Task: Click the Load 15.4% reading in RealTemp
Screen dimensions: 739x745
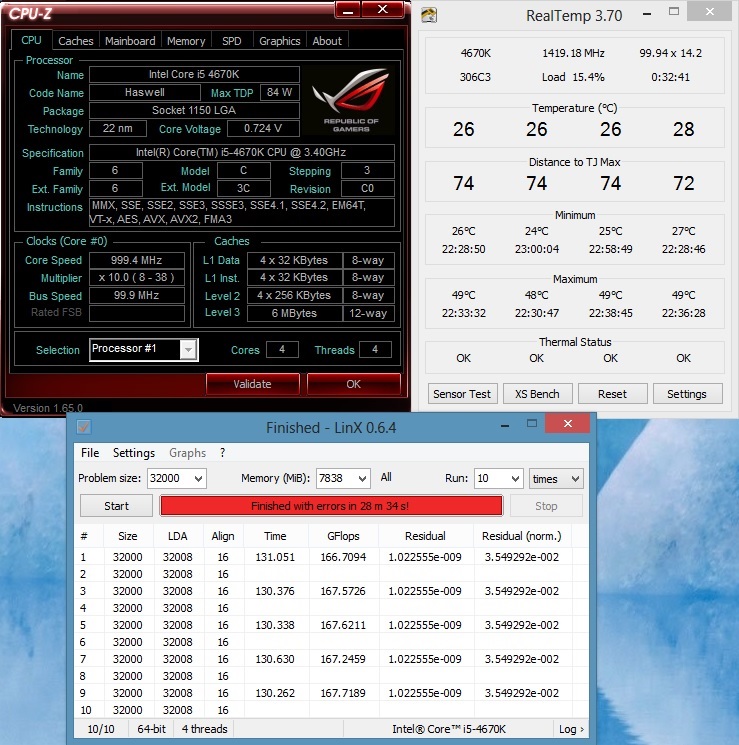Action: pyautogui.click(x=573, y=77)
